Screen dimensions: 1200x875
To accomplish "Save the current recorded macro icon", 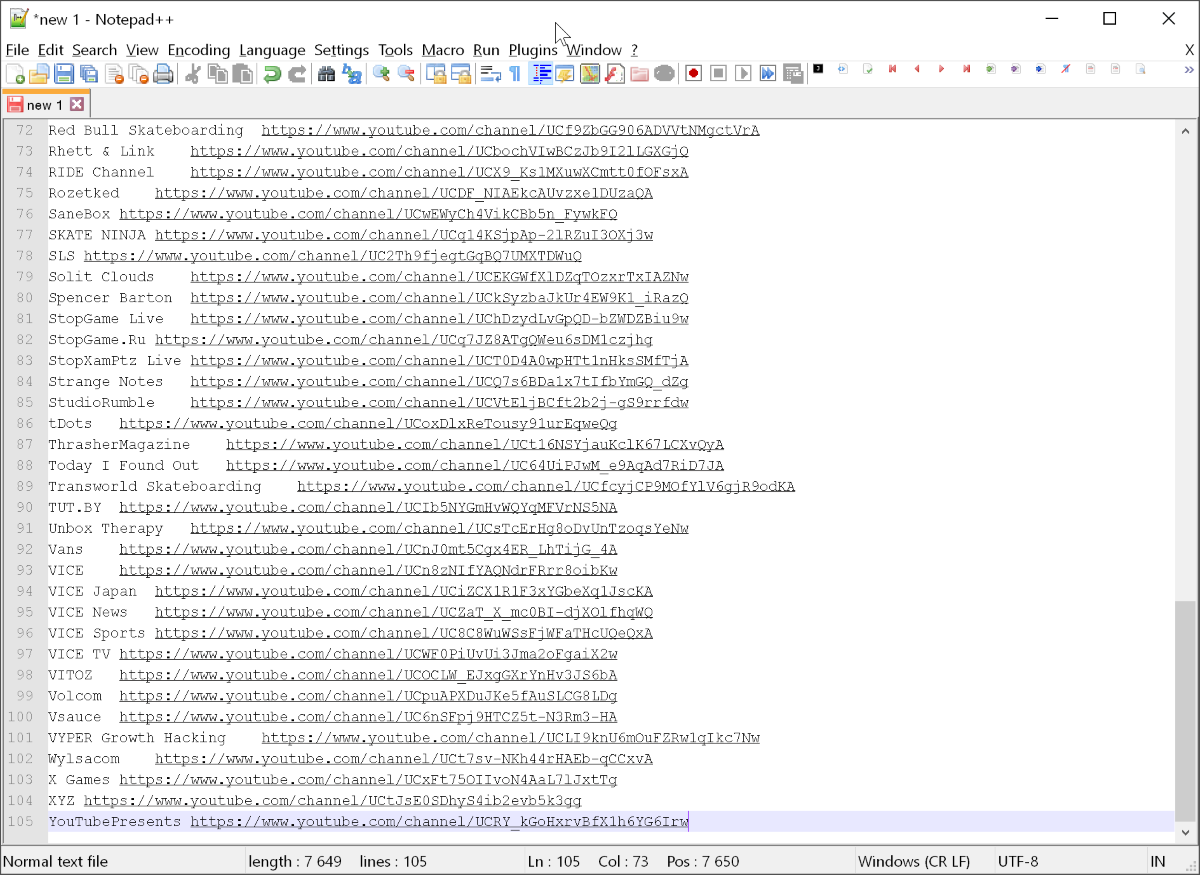I will click(793, 73).
